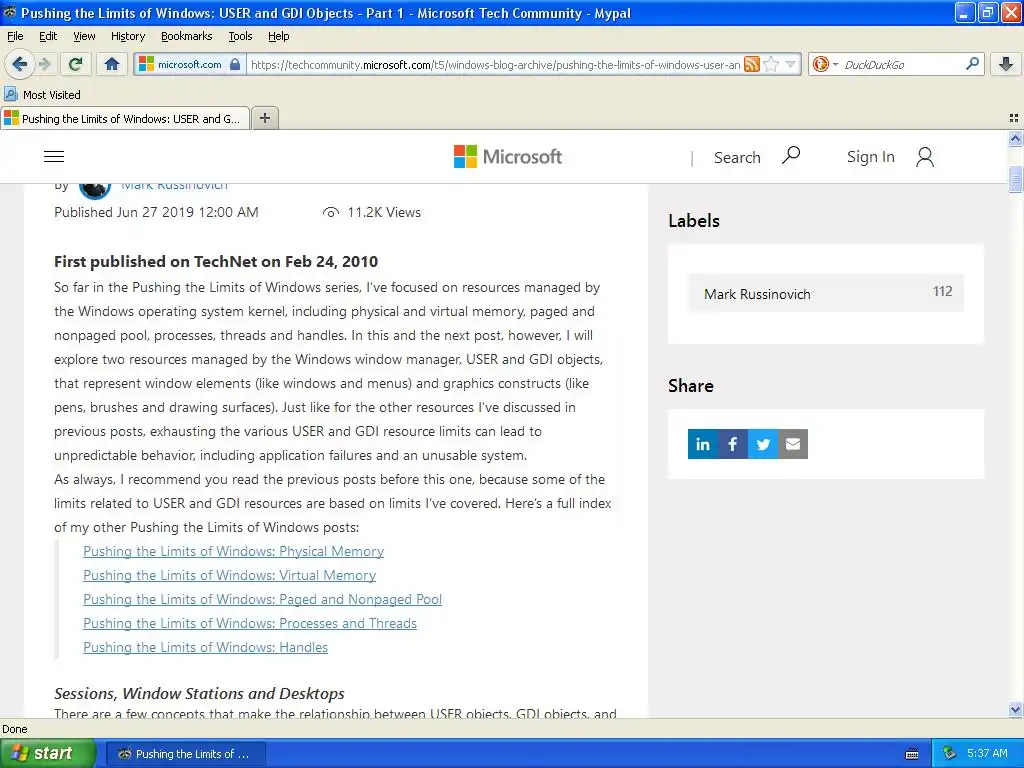
Task: Click the vertical scrollbar thumb
Action: (x=1015, y=179)
